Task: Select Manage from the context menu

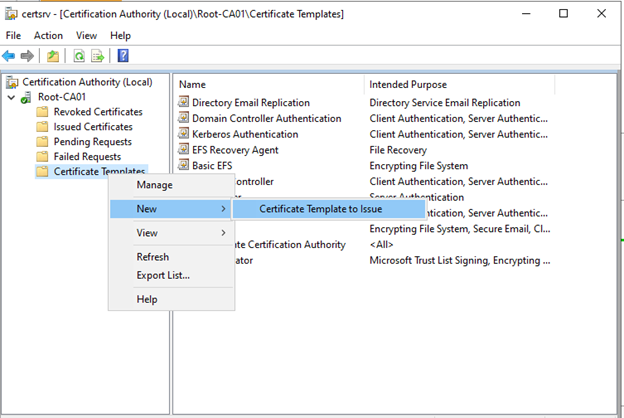Action: (154, 185)
